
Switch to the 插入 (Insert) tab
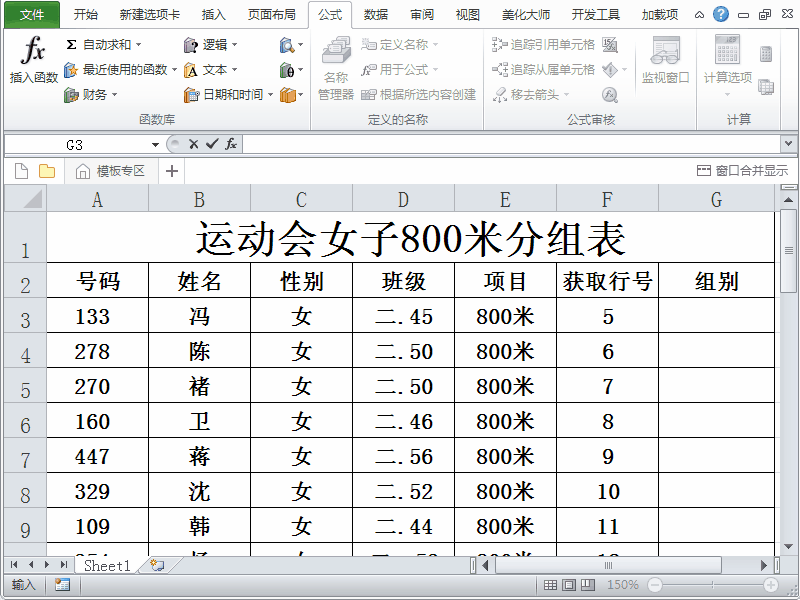214,14
